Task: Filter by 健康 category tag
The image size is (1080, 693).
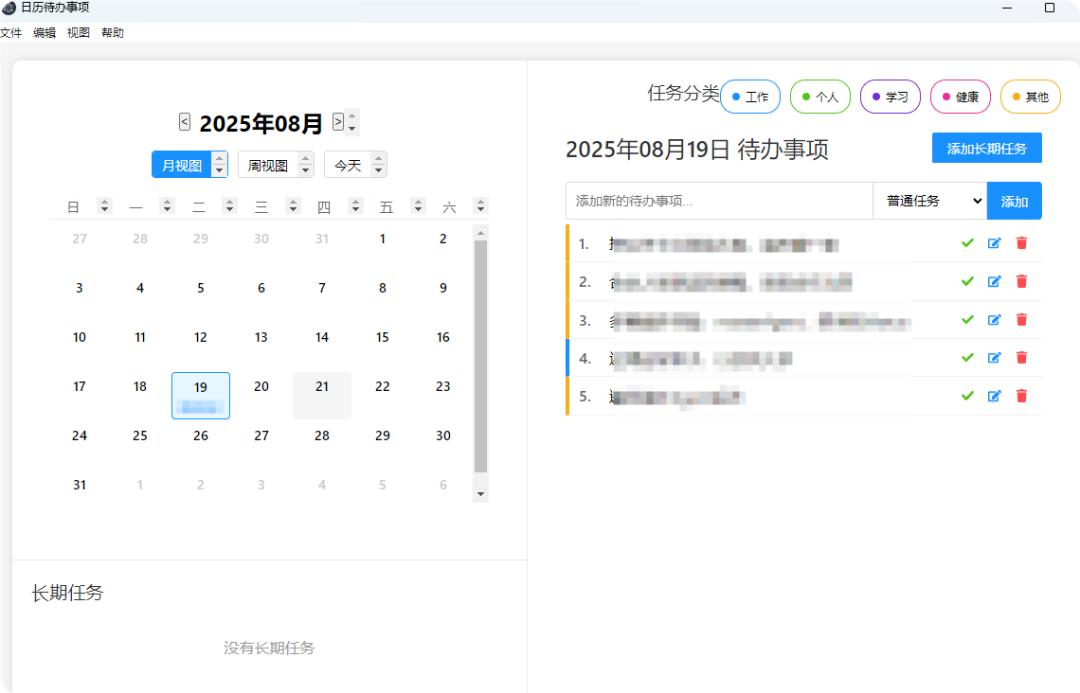Action: [960, 96]
